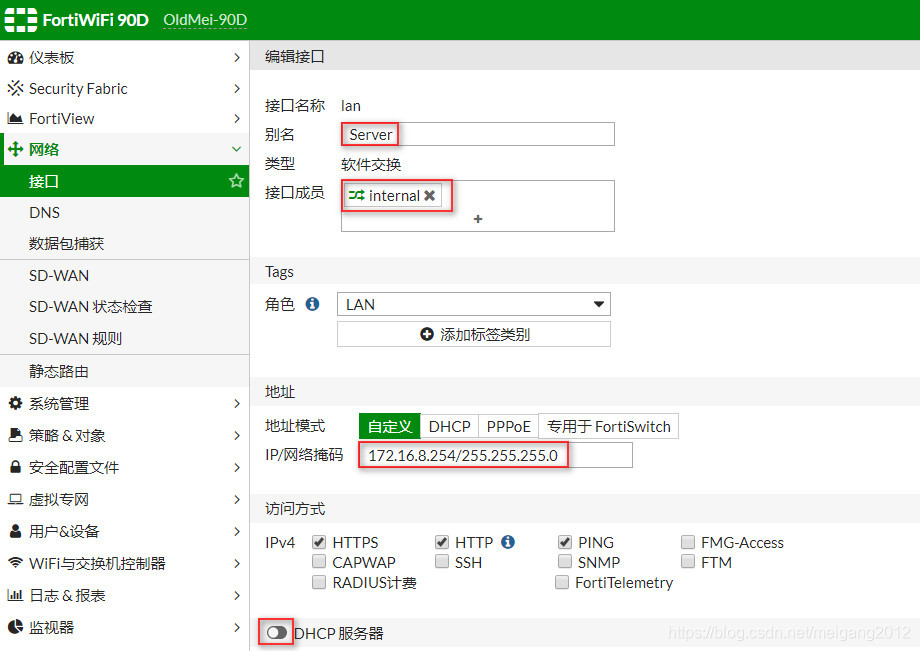Screen dimensions: 920x651
Task: Open the DNS submenu item
Action: click(124, 212)
